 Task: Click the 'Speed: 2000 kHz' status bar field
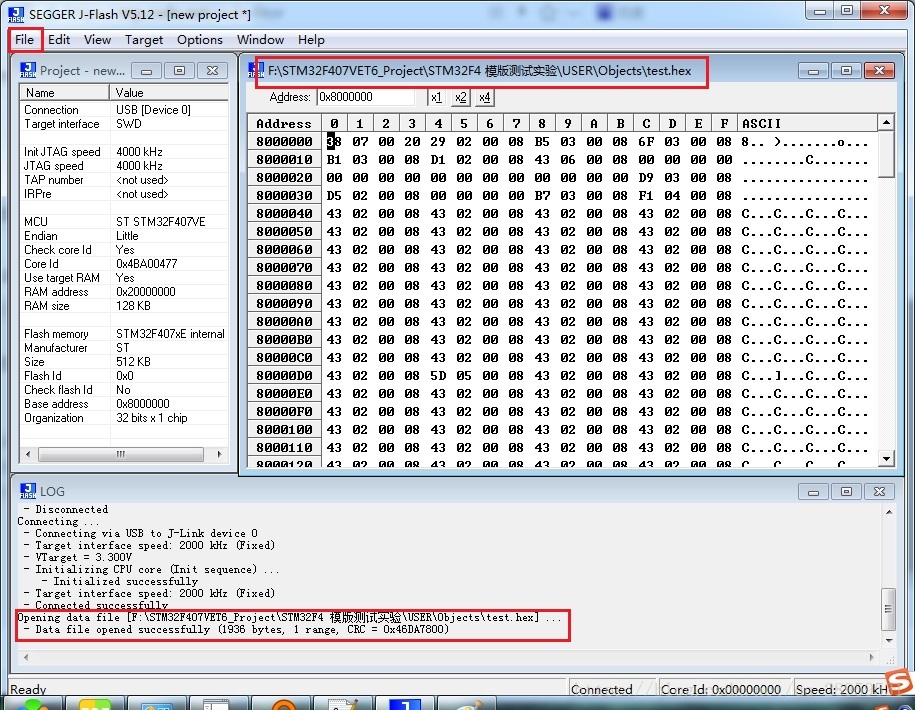click(841, 689)
